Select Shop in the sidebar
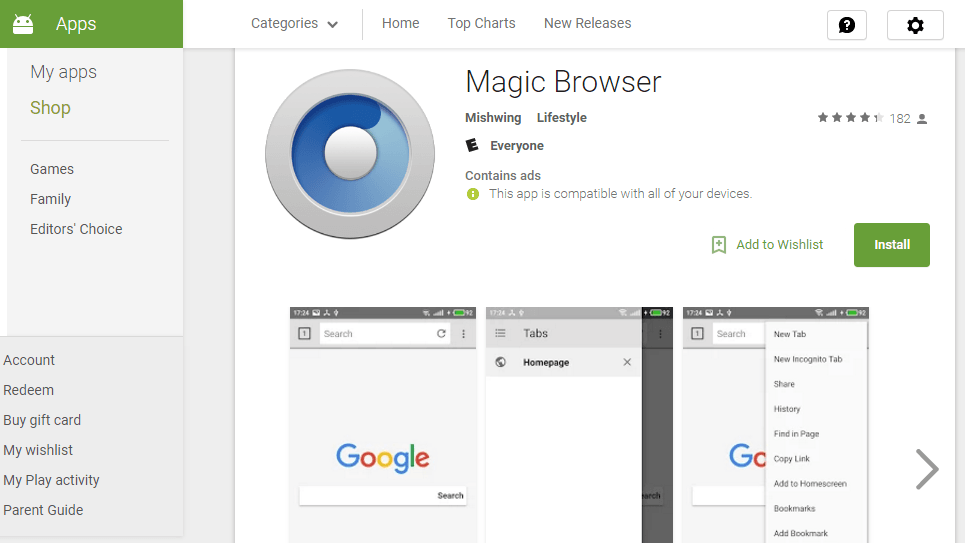 (50, 108)
